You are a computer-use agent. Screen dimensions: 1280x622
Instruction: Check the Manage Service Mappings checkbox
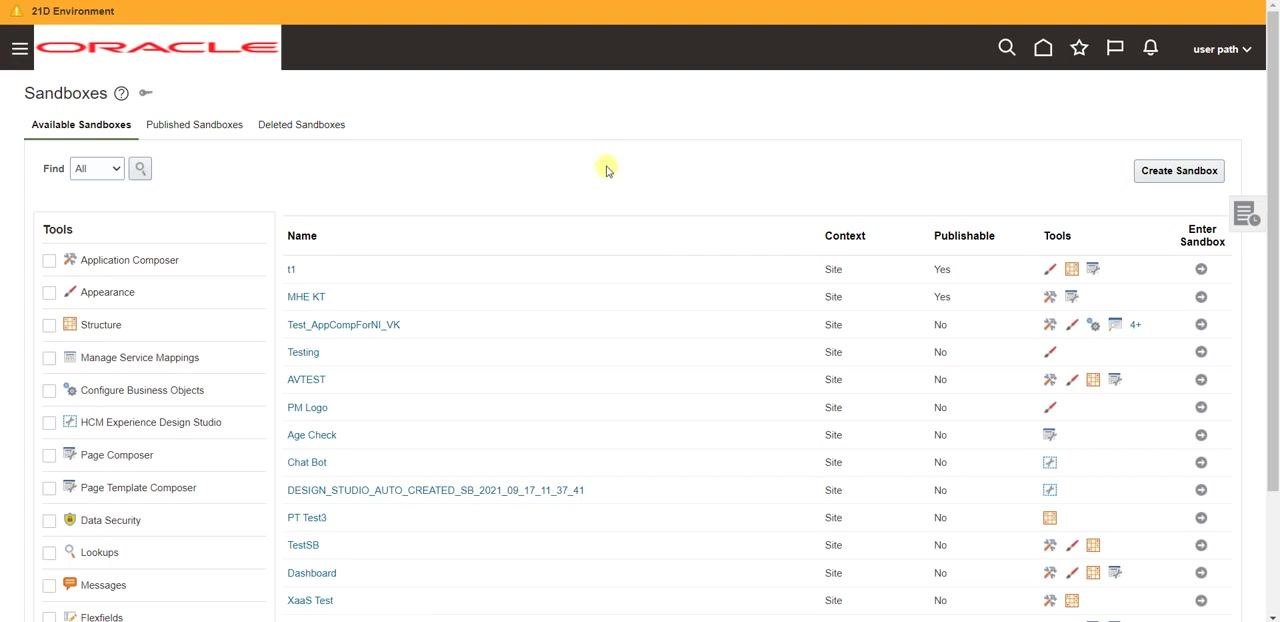(49, 358)
